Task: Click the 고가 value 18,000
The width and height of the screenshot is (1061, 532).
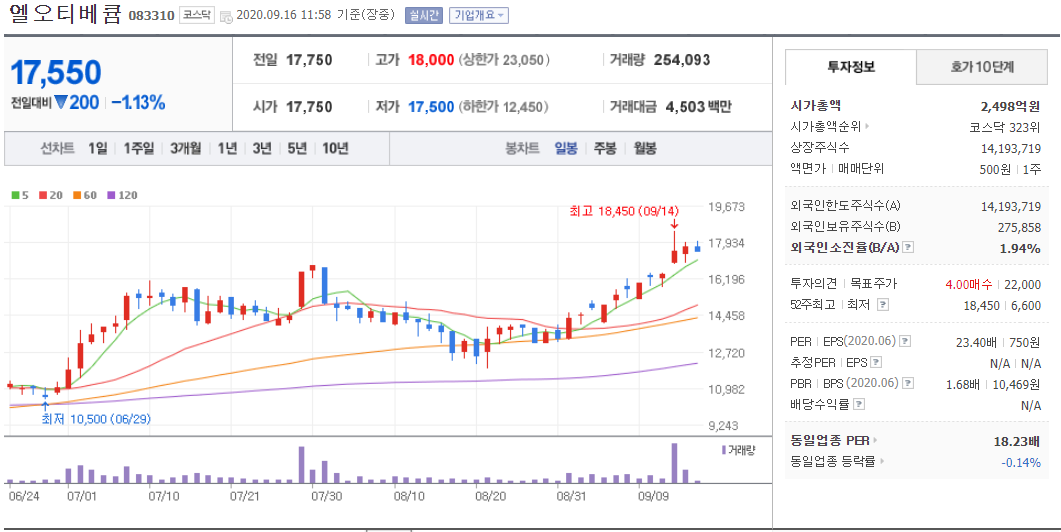Action: [x=431, y=60]
